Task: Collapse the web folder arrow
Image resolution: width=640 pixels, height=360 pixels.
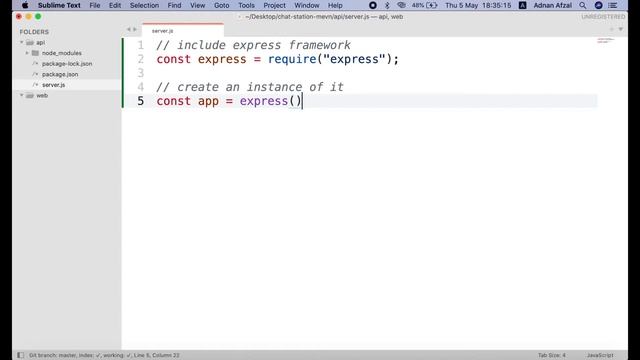Action: (22, 96)
